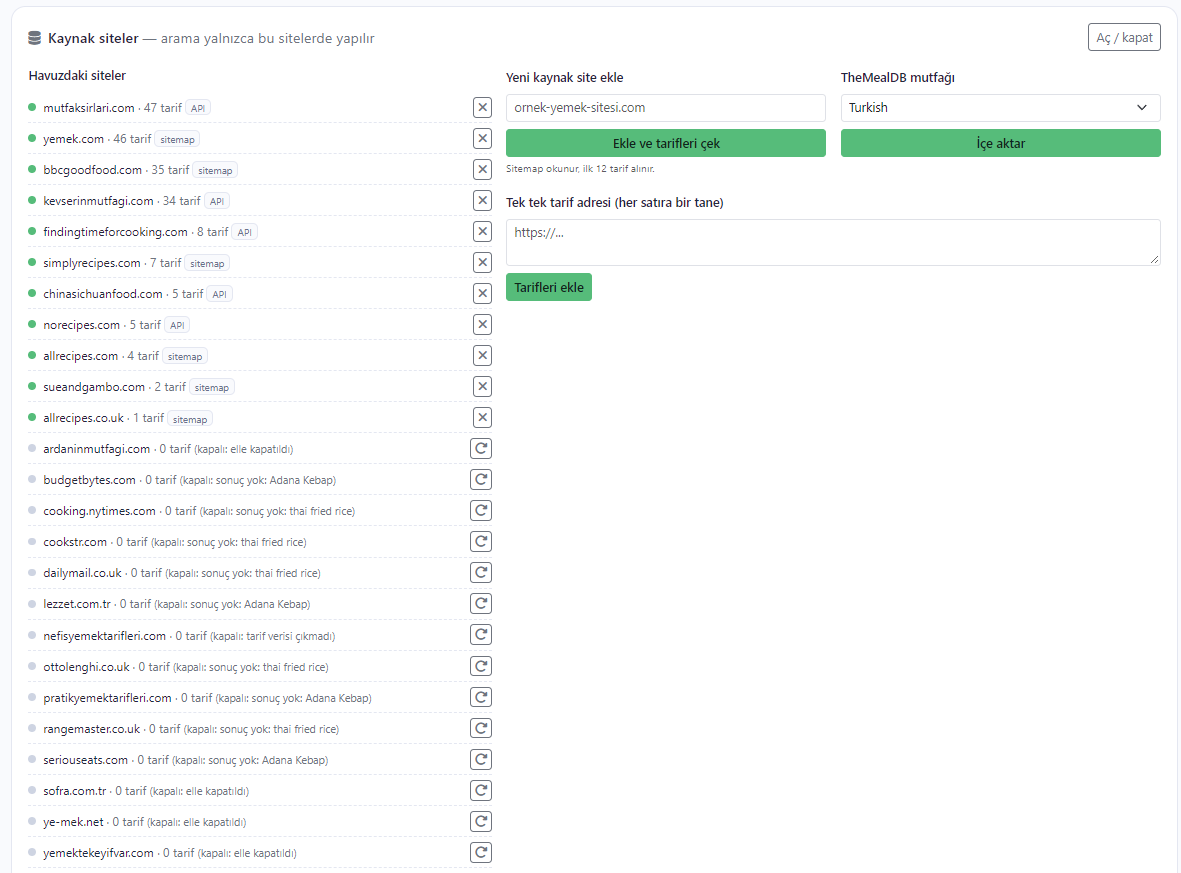The width and height of the screenshot is (1181, 873).
Task: Retry nefisyemektarifleri.com source
Action: [481, 635]
